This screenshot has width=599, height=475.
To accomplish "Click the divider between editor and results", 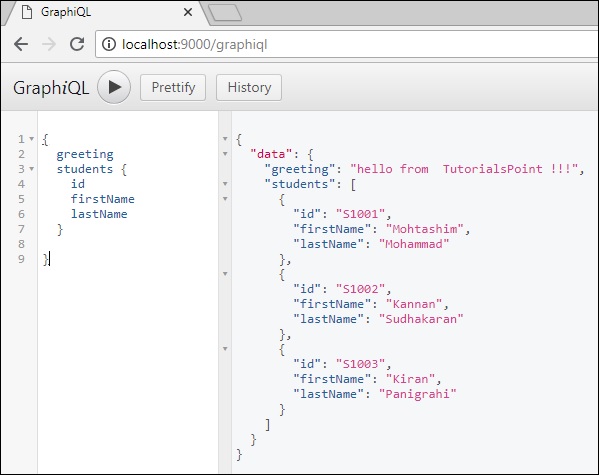I will (225, 292).
